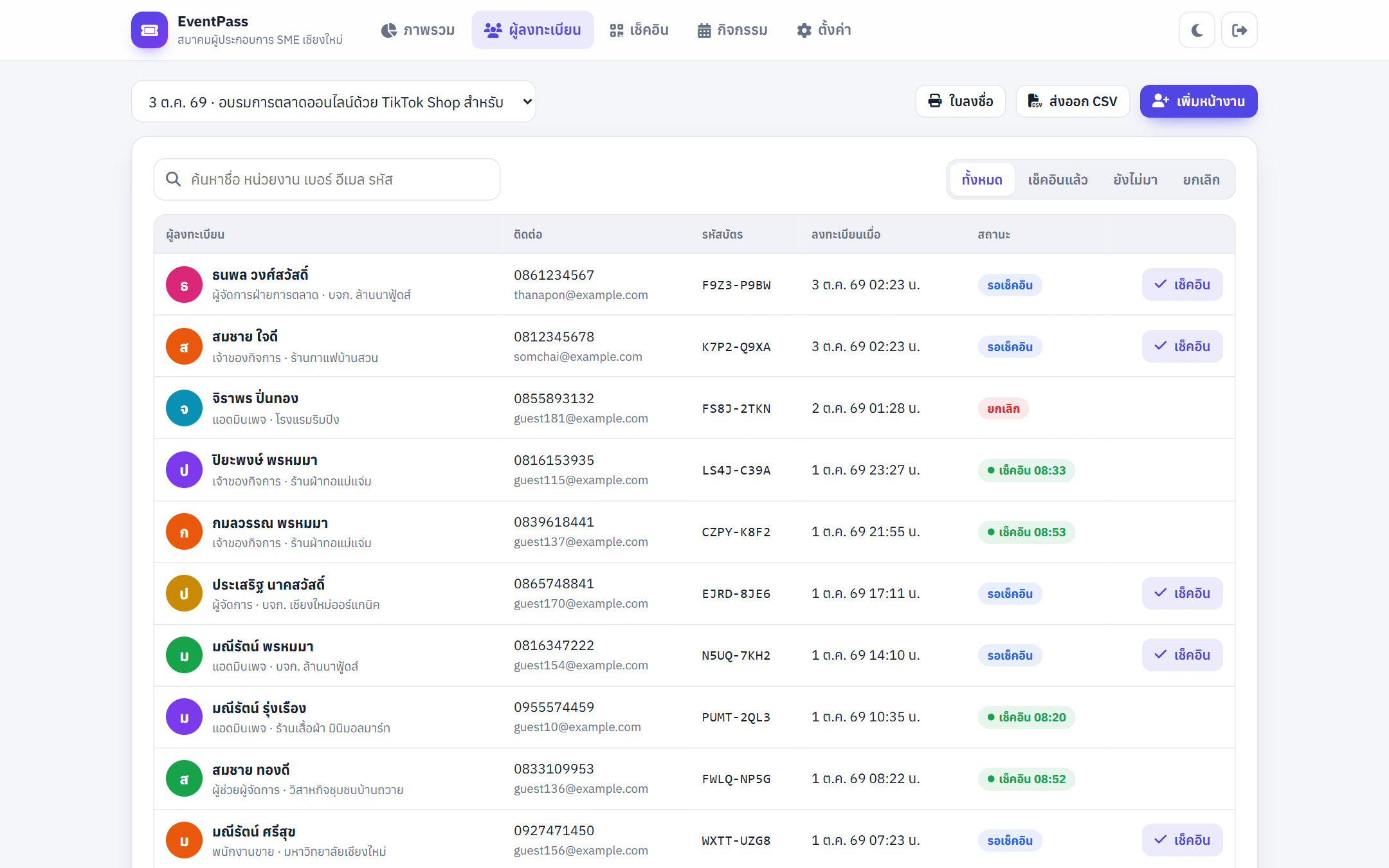Open the ตั้งค่า settings menu
Screen dimensions: 1389x868
coord(824,30)
